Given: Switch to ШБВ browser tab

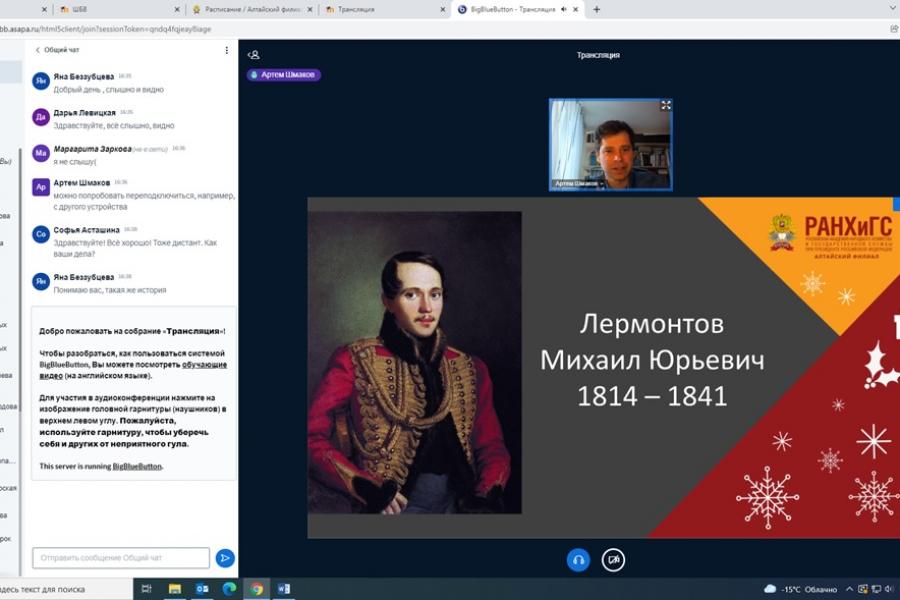Looking at the screenshot, I should 118,10.
